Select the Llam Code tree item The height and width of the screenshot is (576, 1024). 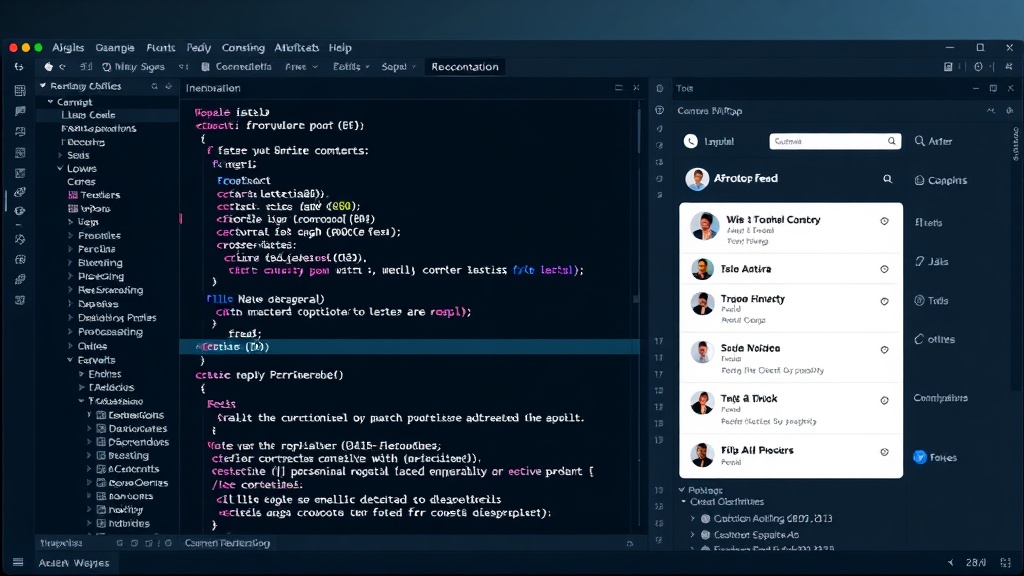(x=88, y=115)
